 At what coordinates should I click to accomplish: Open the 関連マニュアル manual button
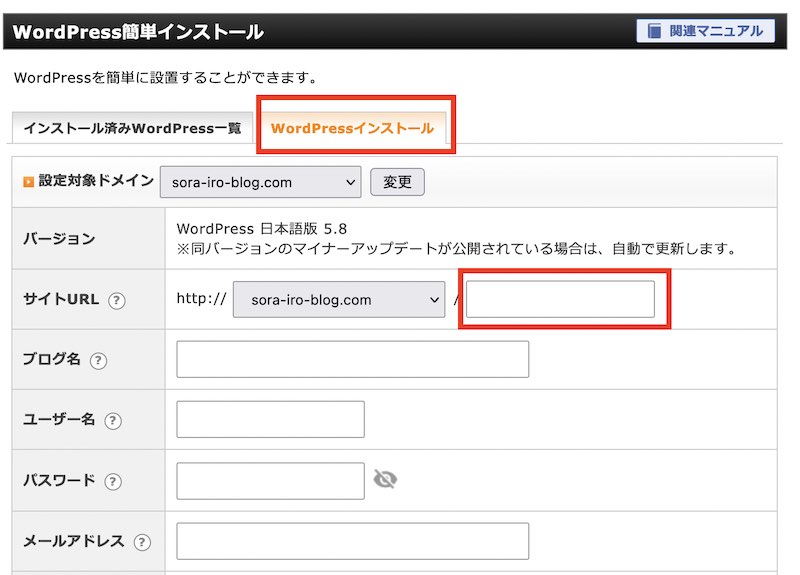705,31
